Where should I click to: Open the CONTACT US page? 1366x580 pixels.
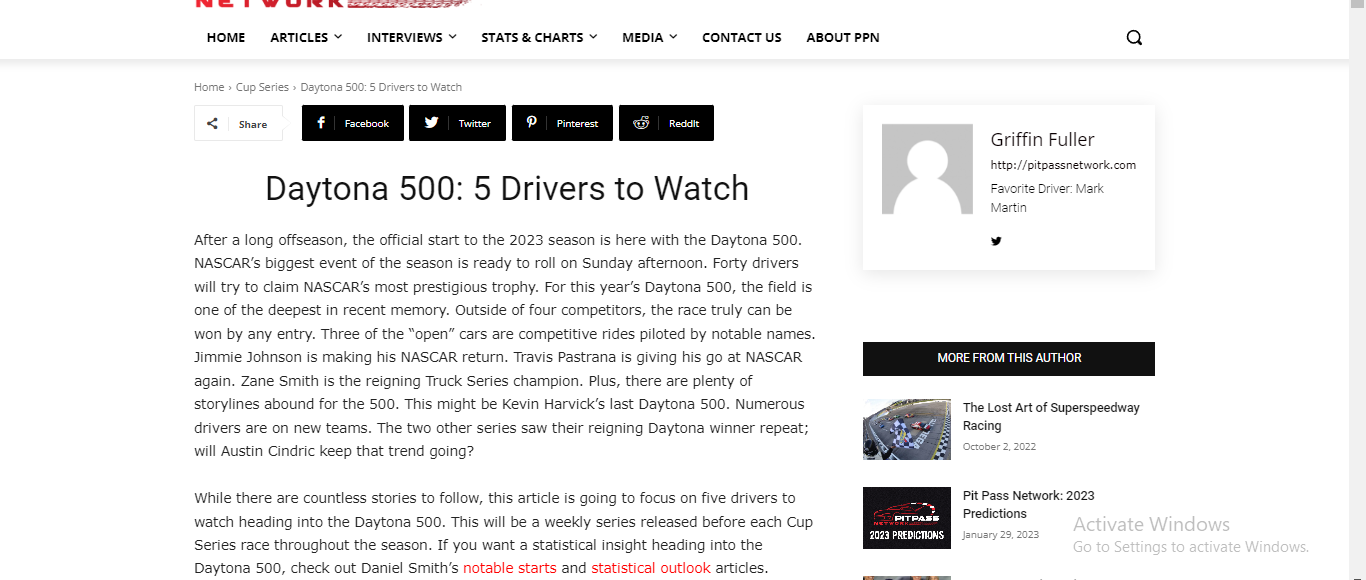click(742, 37)
